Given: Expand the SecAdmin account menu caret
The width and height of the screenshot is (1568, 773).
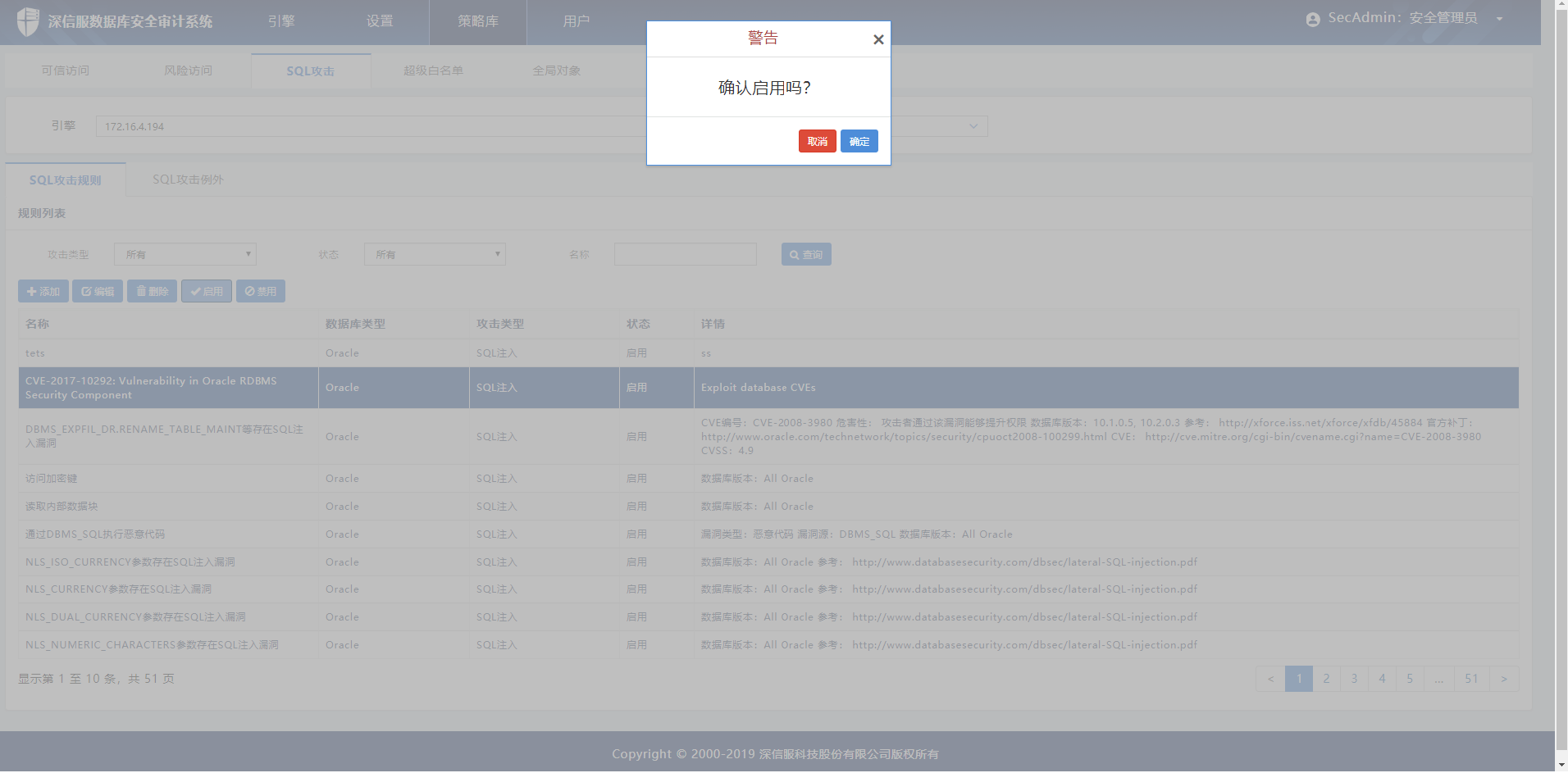Looking at the screenshot, I should point(1499,20).
